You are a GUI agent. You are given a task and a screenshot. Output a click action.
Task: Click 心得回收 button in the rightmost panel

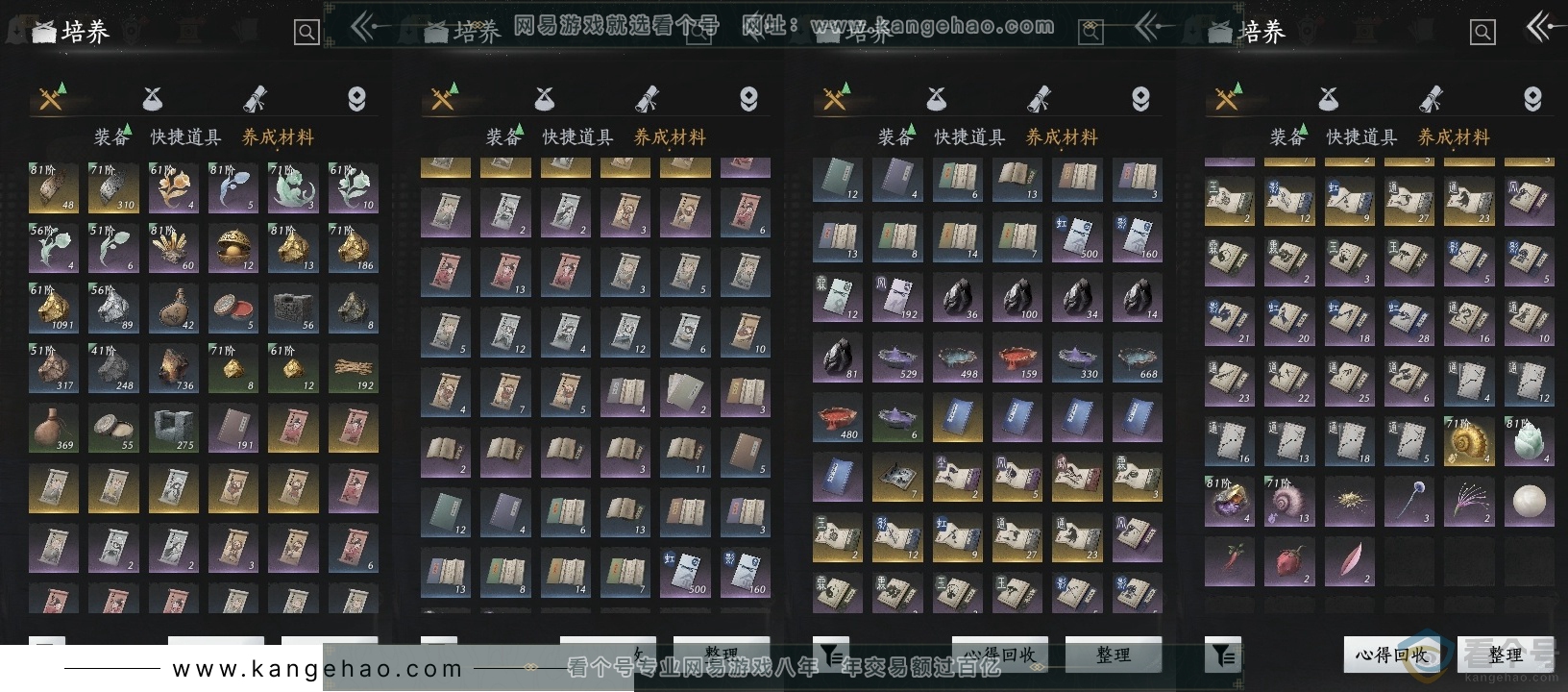click(1391, 655)
